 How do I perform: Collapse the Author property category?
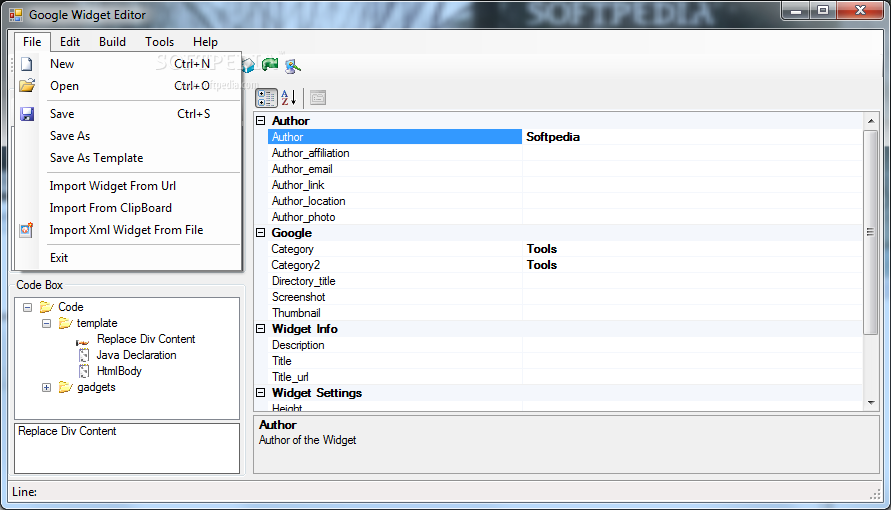coord(260,120)
